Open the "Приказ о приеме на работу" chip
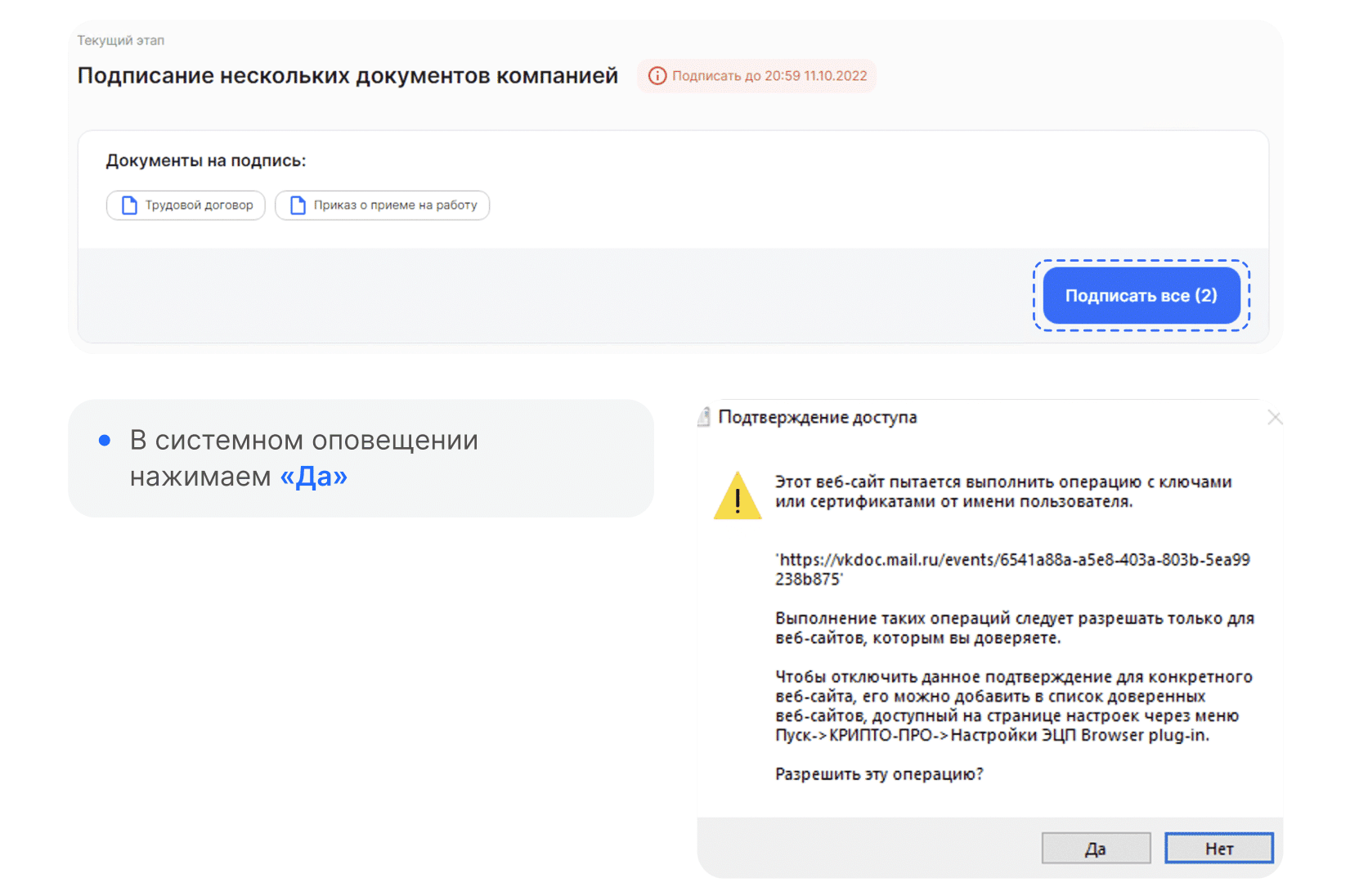Image resolution: width=1350 pixels, height=896 pixels. [382, 205]
